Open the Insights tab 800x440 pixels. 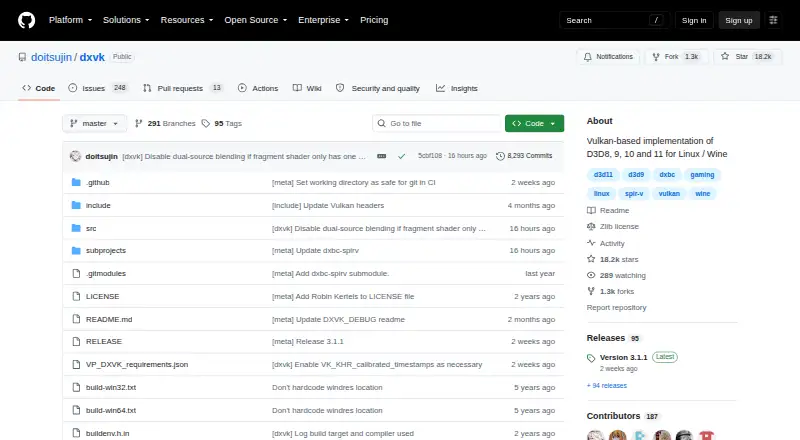pos(457,88)
